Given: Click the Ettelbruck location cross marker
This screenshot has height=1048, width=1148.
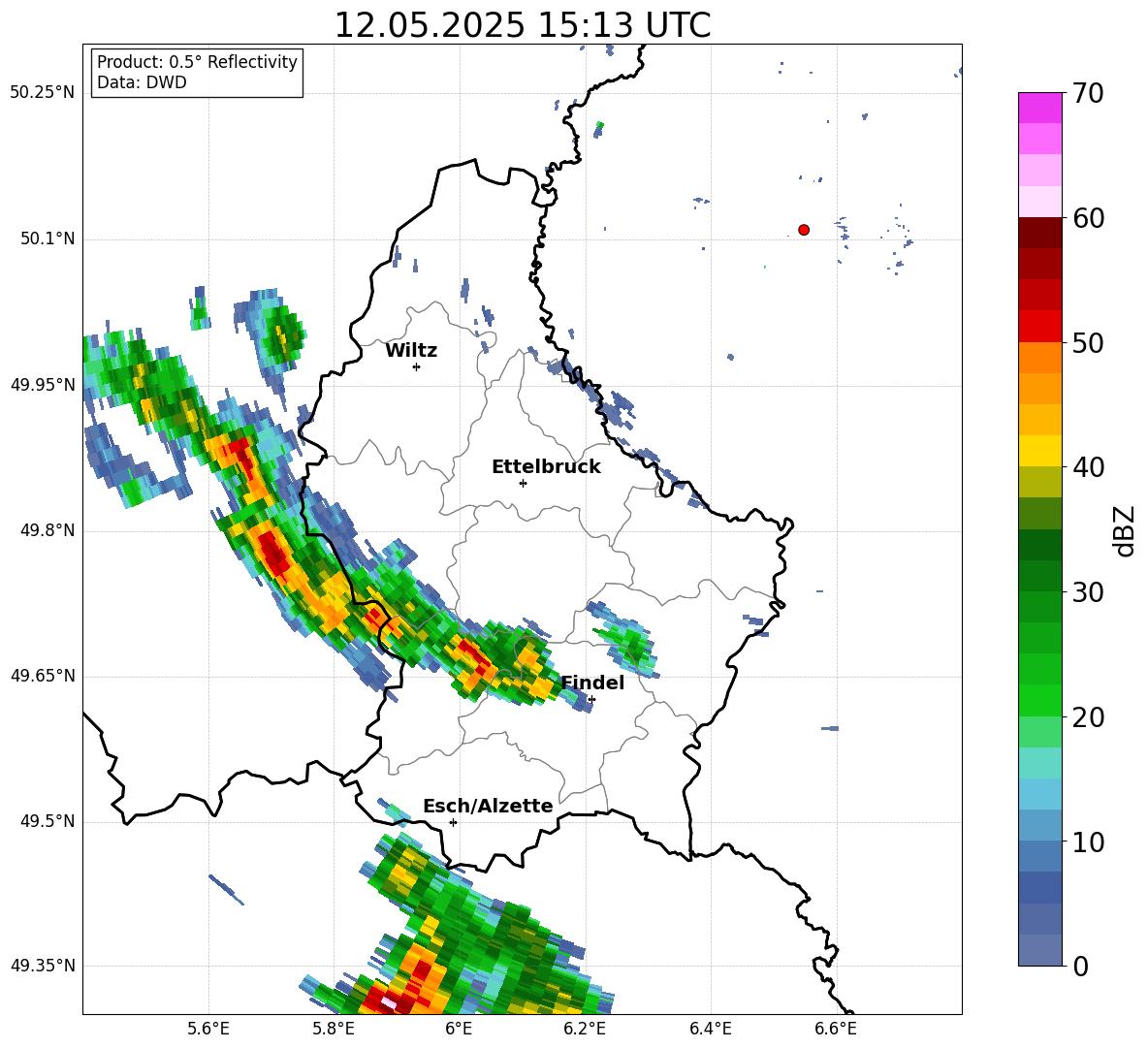Looking at the screenshot, I should 523,483.
